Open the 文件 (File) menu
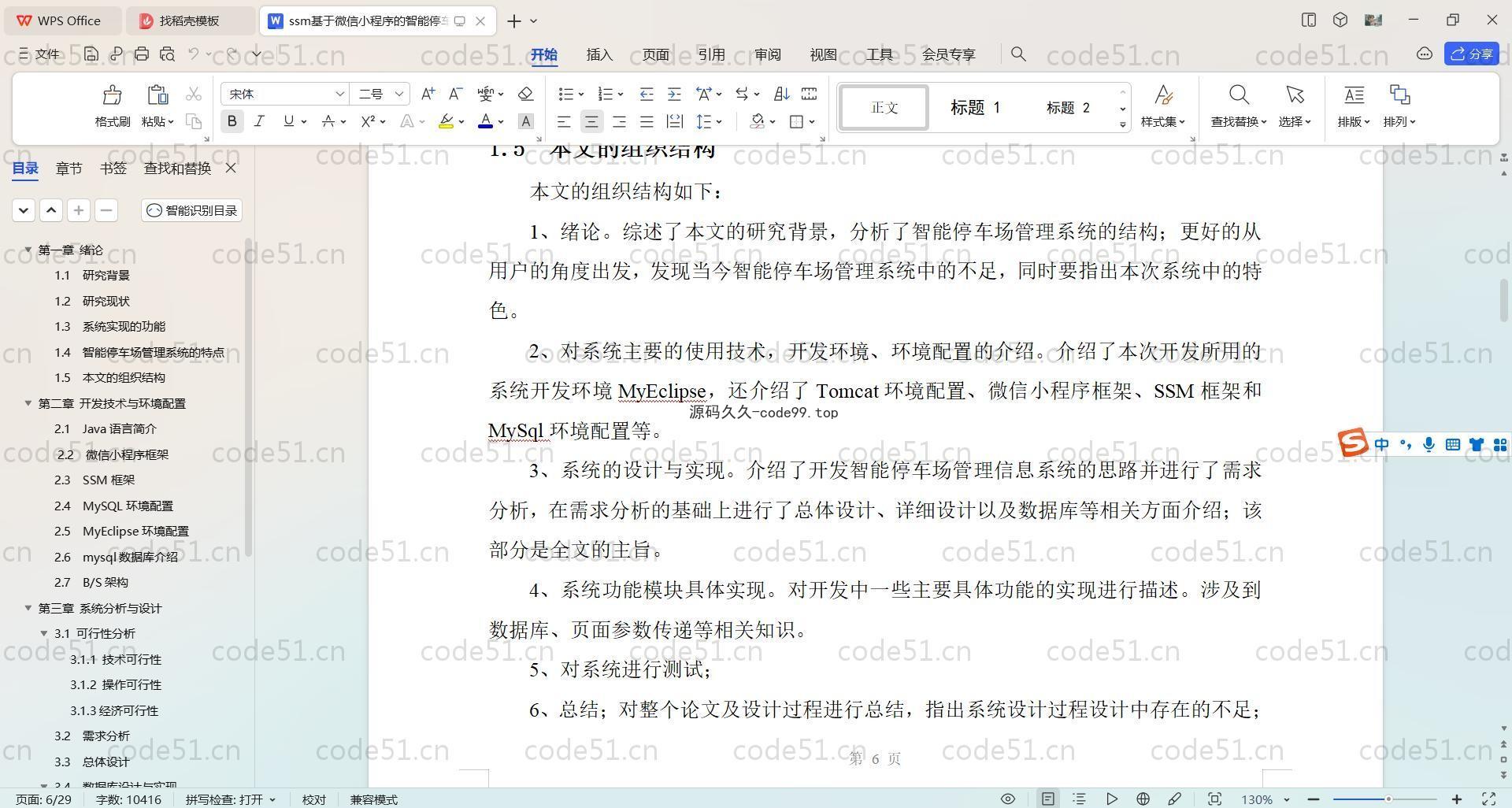 click(x=39, y=54)
